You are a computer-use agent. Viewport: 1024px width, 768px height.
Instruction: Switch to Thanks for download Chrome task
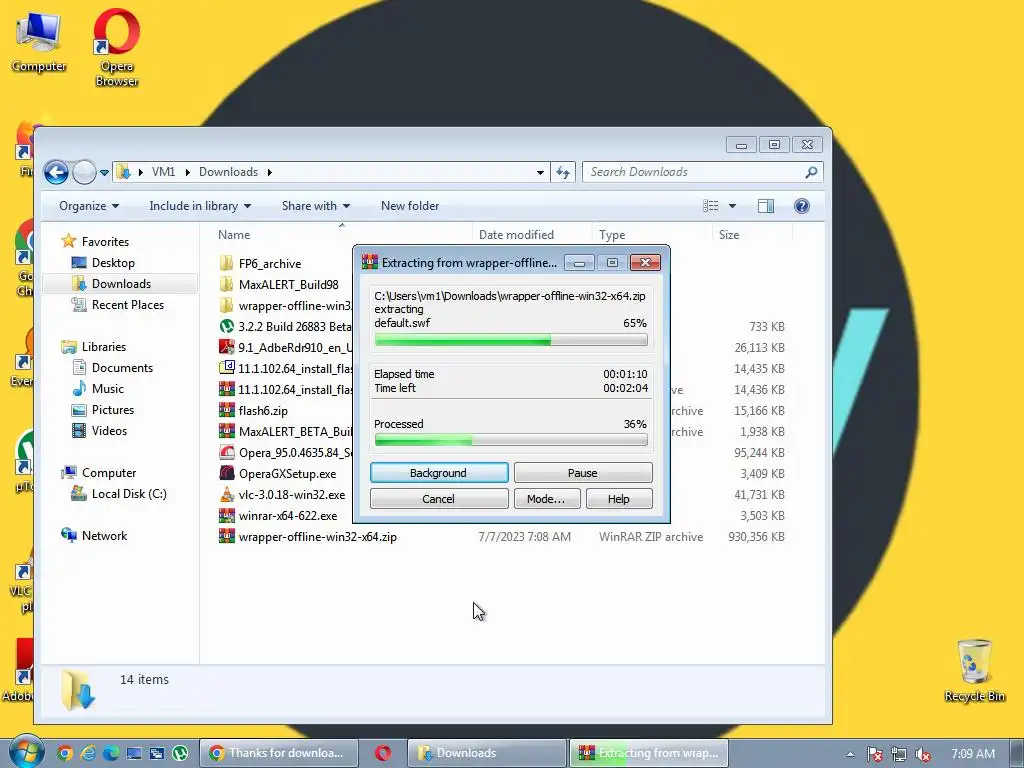point(279,753)
